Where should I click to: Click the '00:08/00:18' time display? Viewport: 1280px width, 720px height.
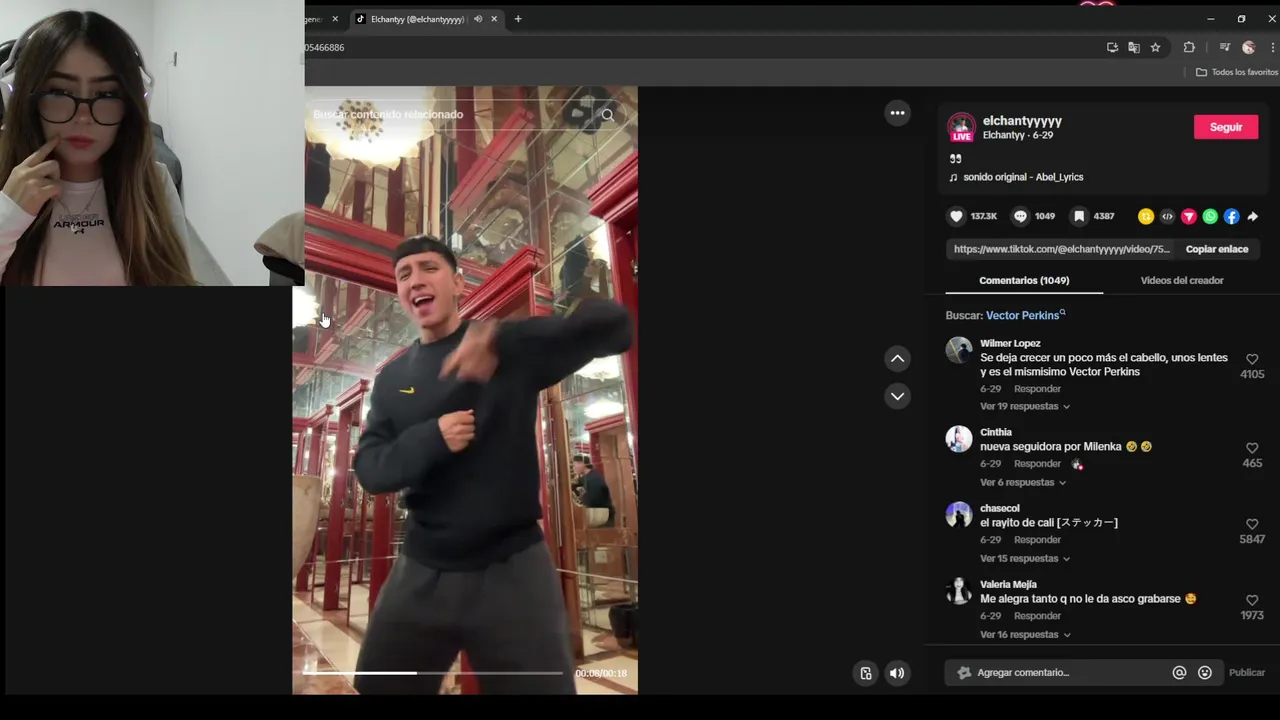600,673
